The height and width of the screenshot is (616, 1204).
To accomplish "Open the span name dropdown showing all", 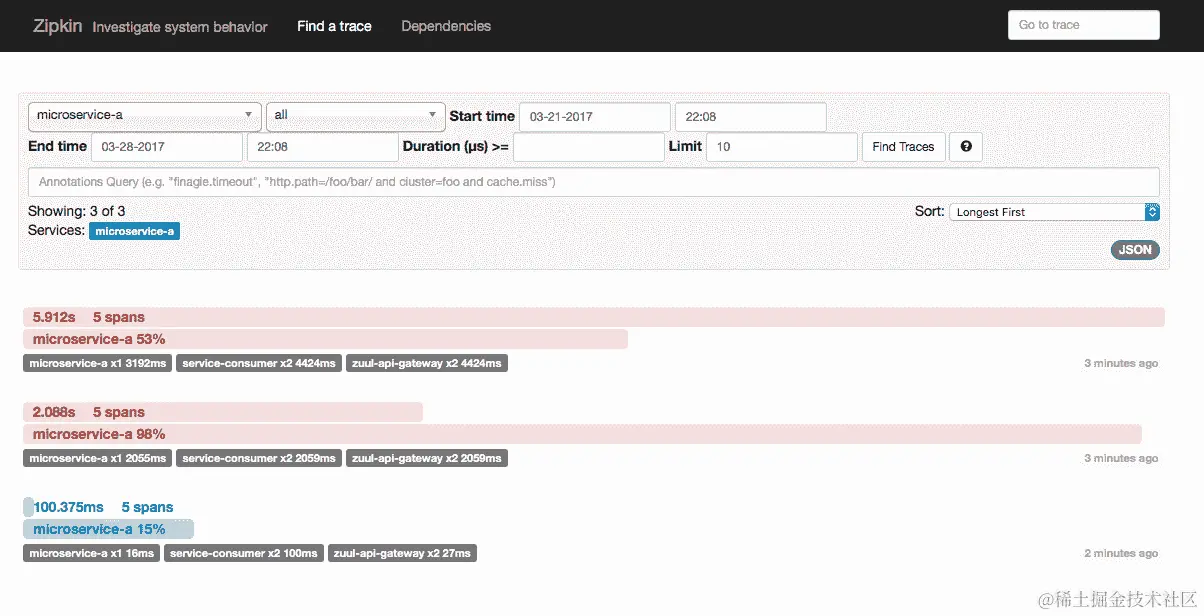I will coord(356,116).
